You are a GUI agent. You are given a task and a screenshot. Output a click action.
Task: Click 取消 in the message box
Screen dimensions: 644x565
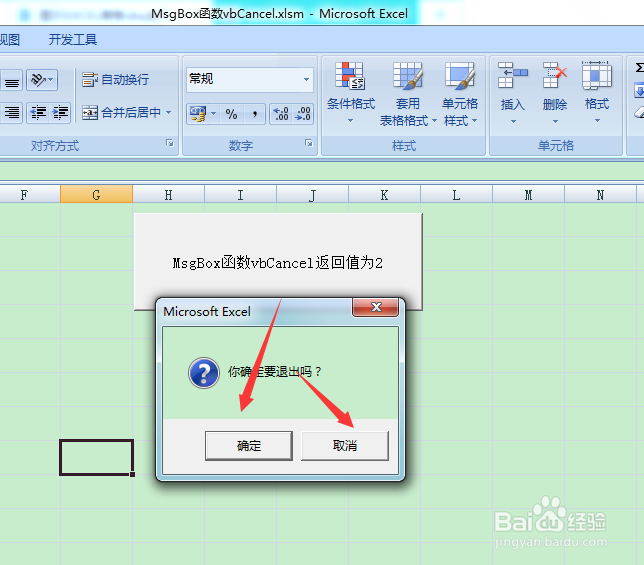(345, 446)
